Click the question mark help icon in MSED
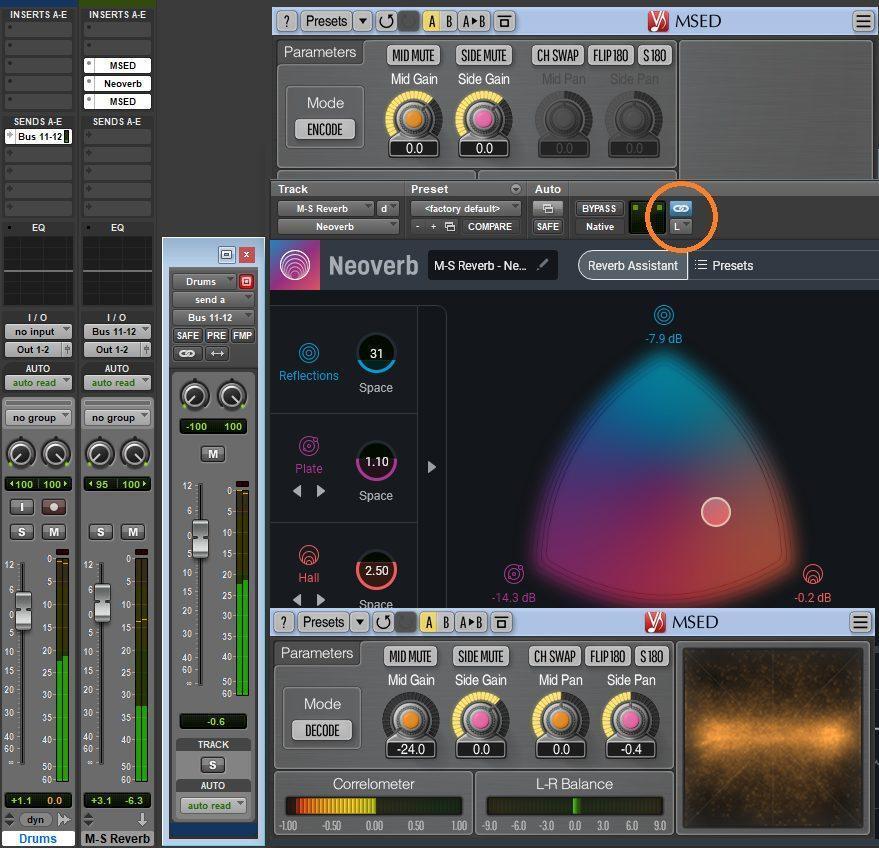 click(285, 20)
